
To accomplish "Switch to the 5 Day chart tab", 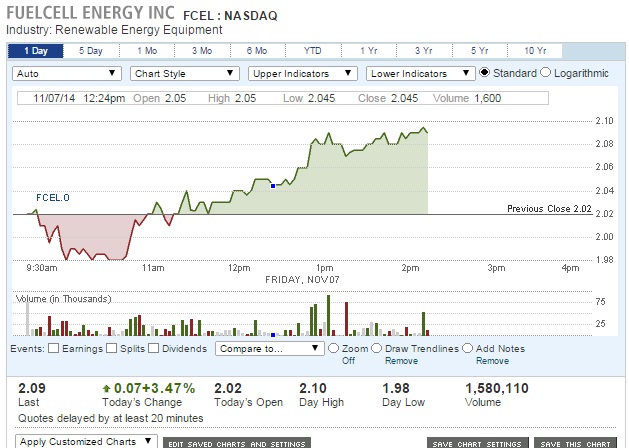I will click(91, 50).
